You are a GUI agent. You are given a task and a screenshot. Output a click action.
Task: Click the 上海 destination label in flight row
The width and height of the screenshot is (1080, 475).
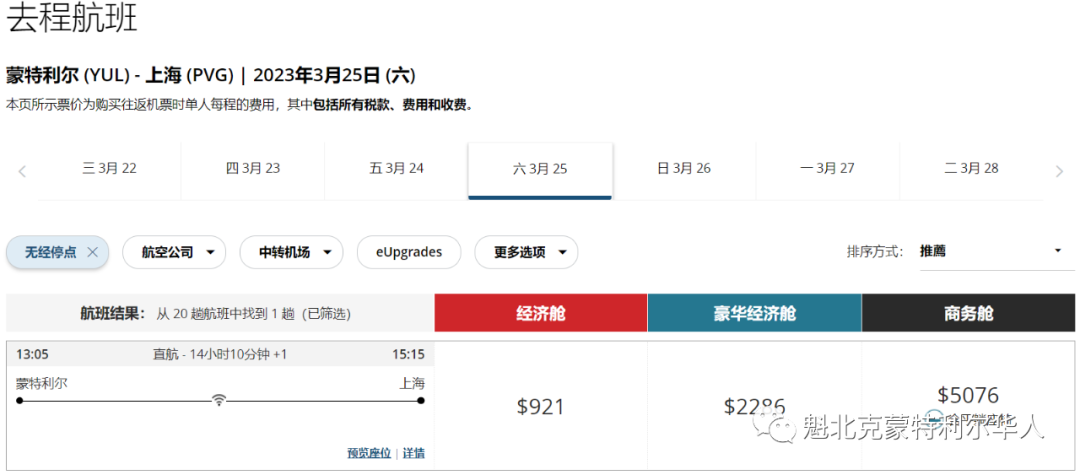click(412, 383)
